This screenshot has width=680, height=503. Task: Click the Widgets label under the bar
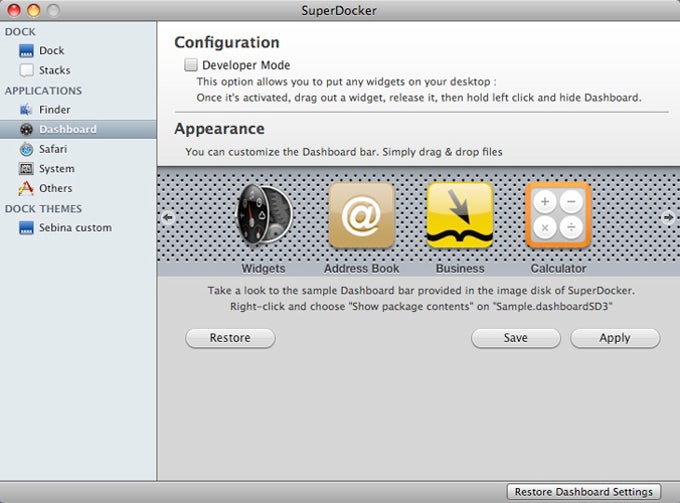[264, 268]
